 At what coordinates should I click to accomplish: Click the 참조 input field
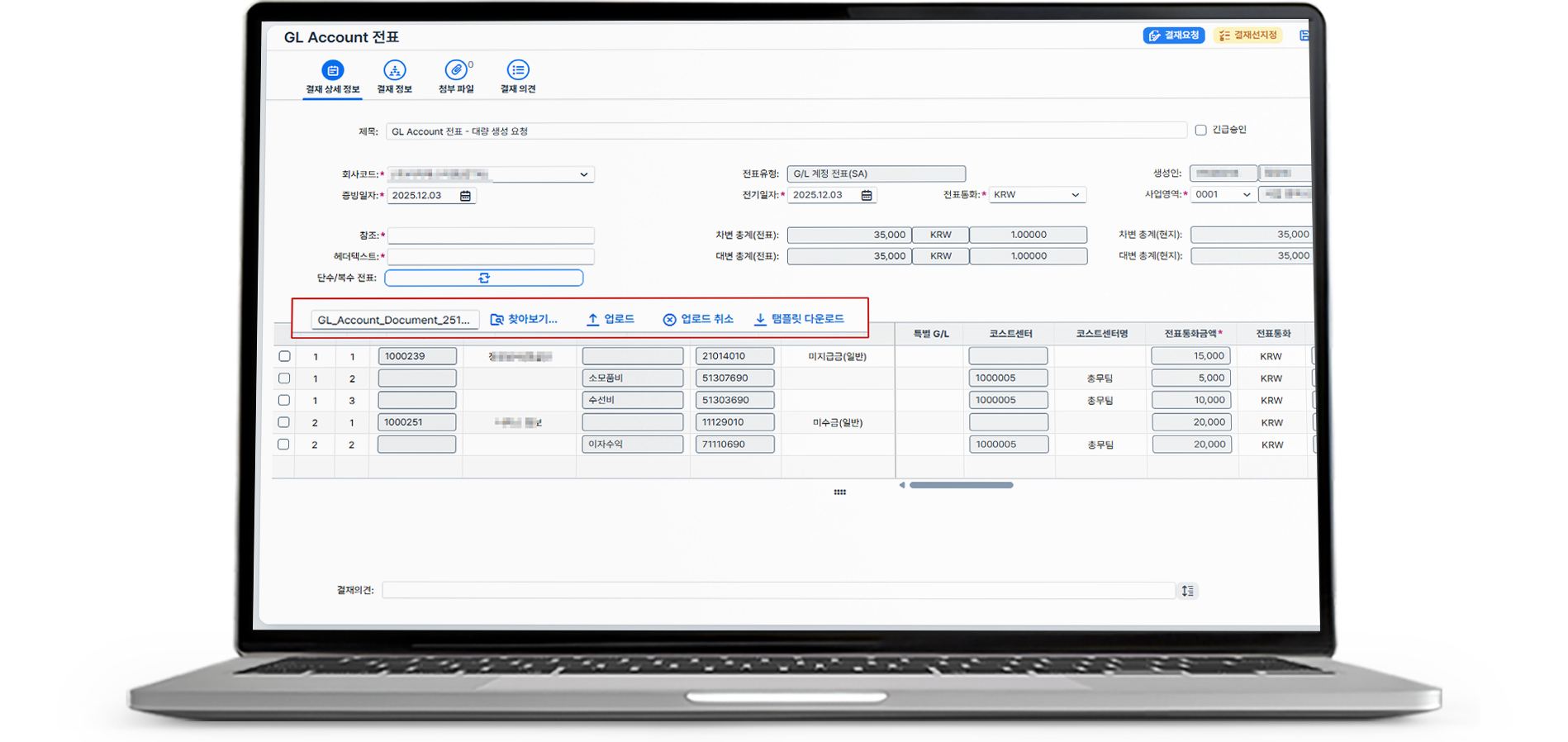point(491,235)
